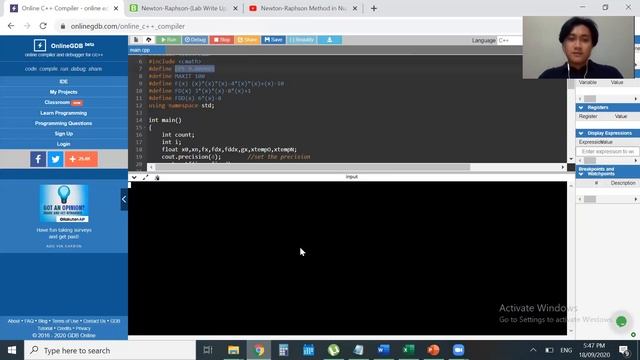Switch to the Newton-Raphson Lab Write Up tab

click(184, 8)
